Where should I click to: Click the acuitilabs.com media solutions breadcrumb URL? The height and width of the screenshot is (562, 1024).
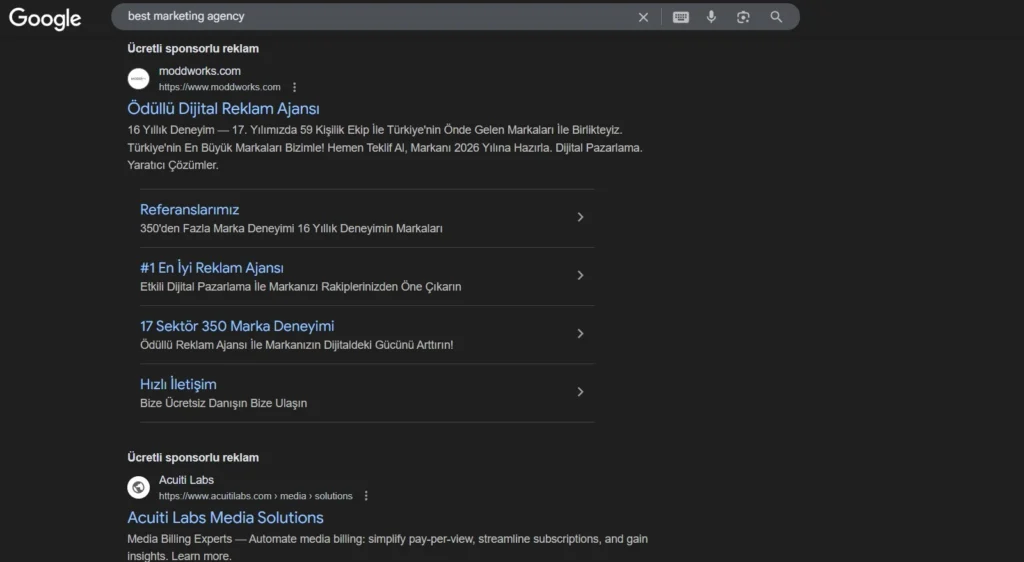(255, 496)
